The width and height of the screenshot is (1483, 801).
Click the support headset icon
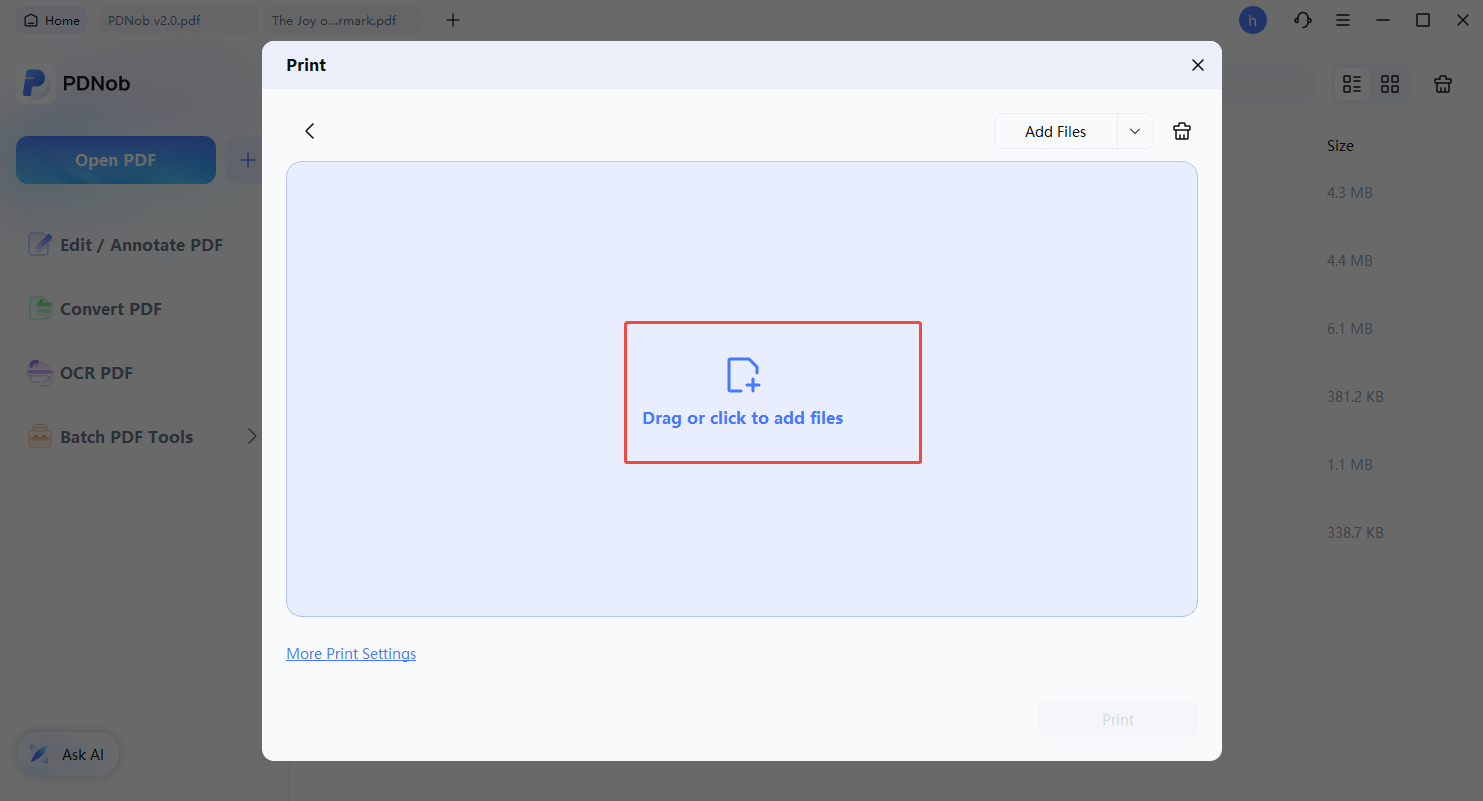click(x=1302, y=19)
